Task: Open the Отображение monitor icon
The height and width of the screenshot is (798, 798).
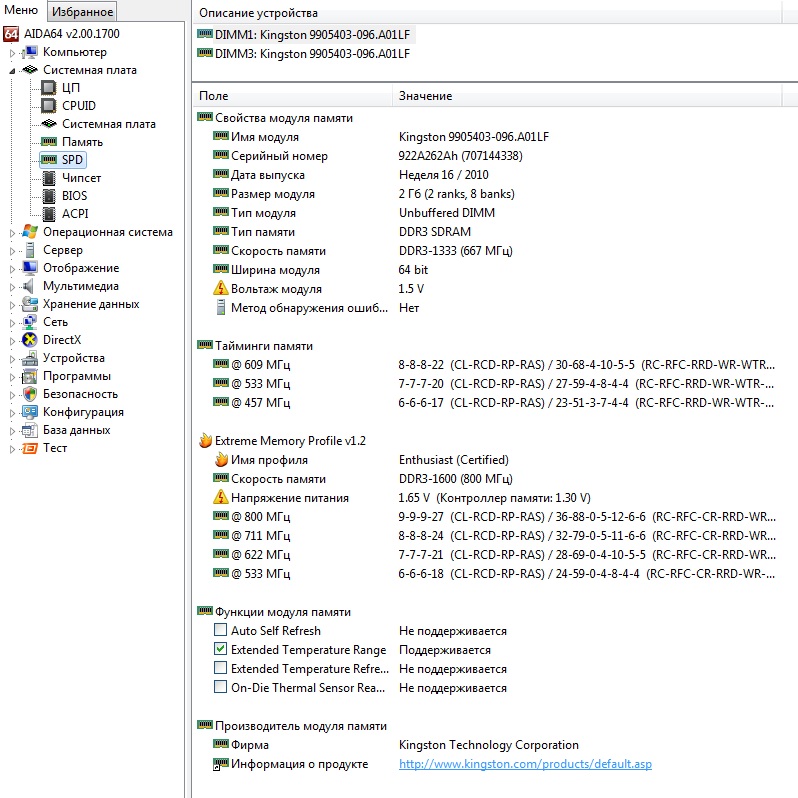Action: (30, 268)
